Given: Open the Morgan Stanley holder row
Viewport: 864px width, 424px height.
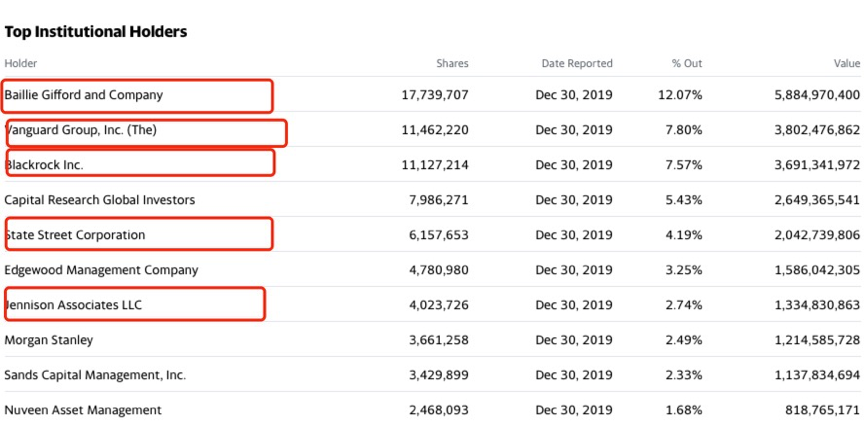Looking at the screenshot, I should click(x=49, y=340).
